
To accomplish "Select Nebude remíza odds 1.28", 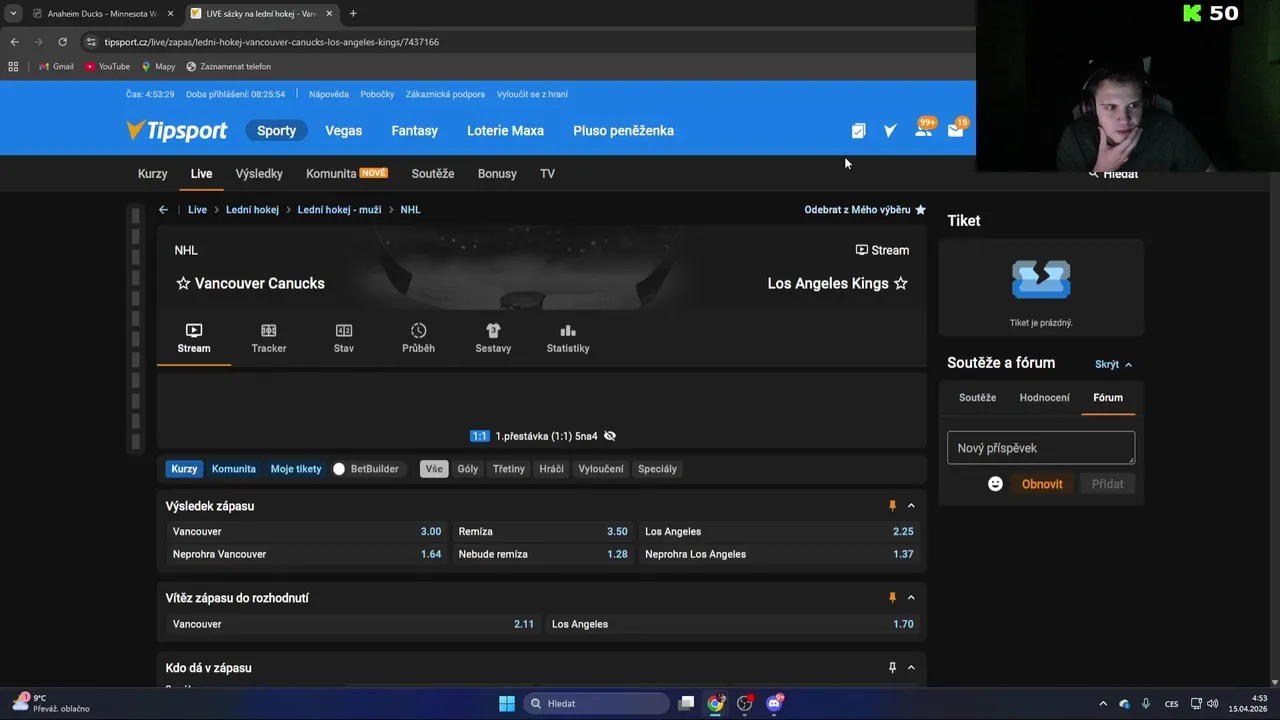I will coord(543,554).
